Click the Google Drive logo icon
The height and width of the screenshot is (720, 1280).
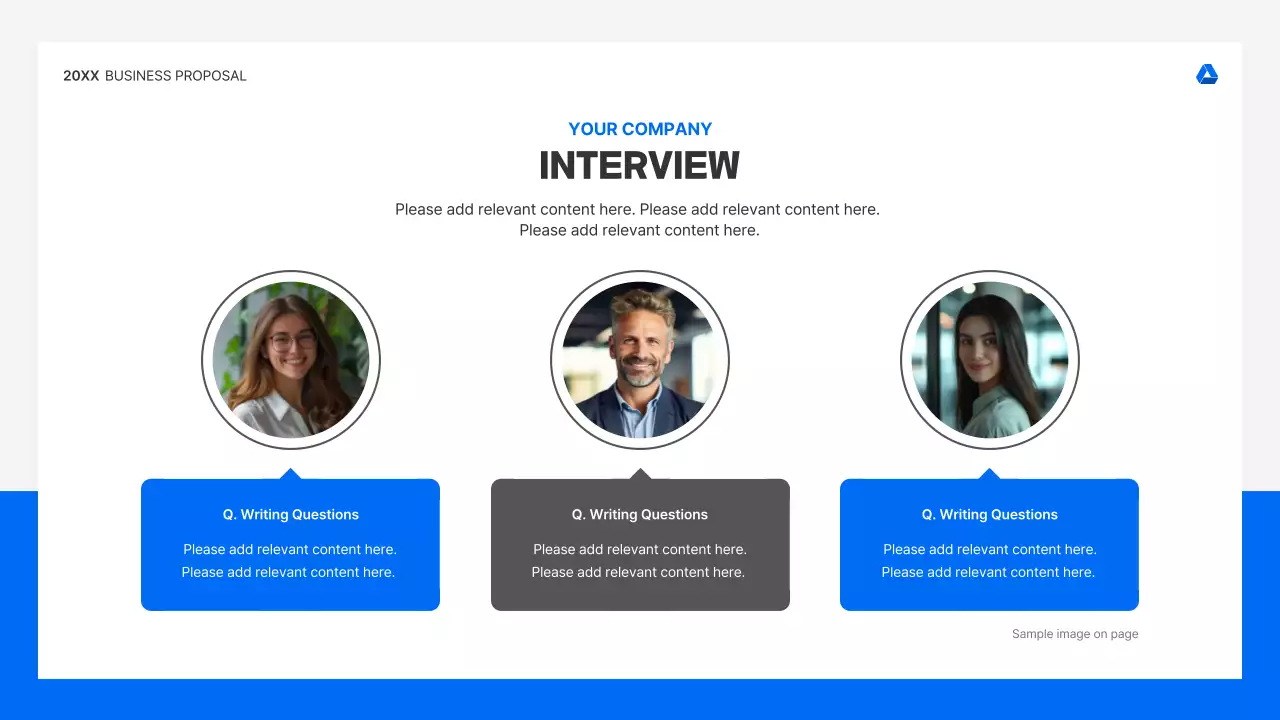click(1207, 74)
